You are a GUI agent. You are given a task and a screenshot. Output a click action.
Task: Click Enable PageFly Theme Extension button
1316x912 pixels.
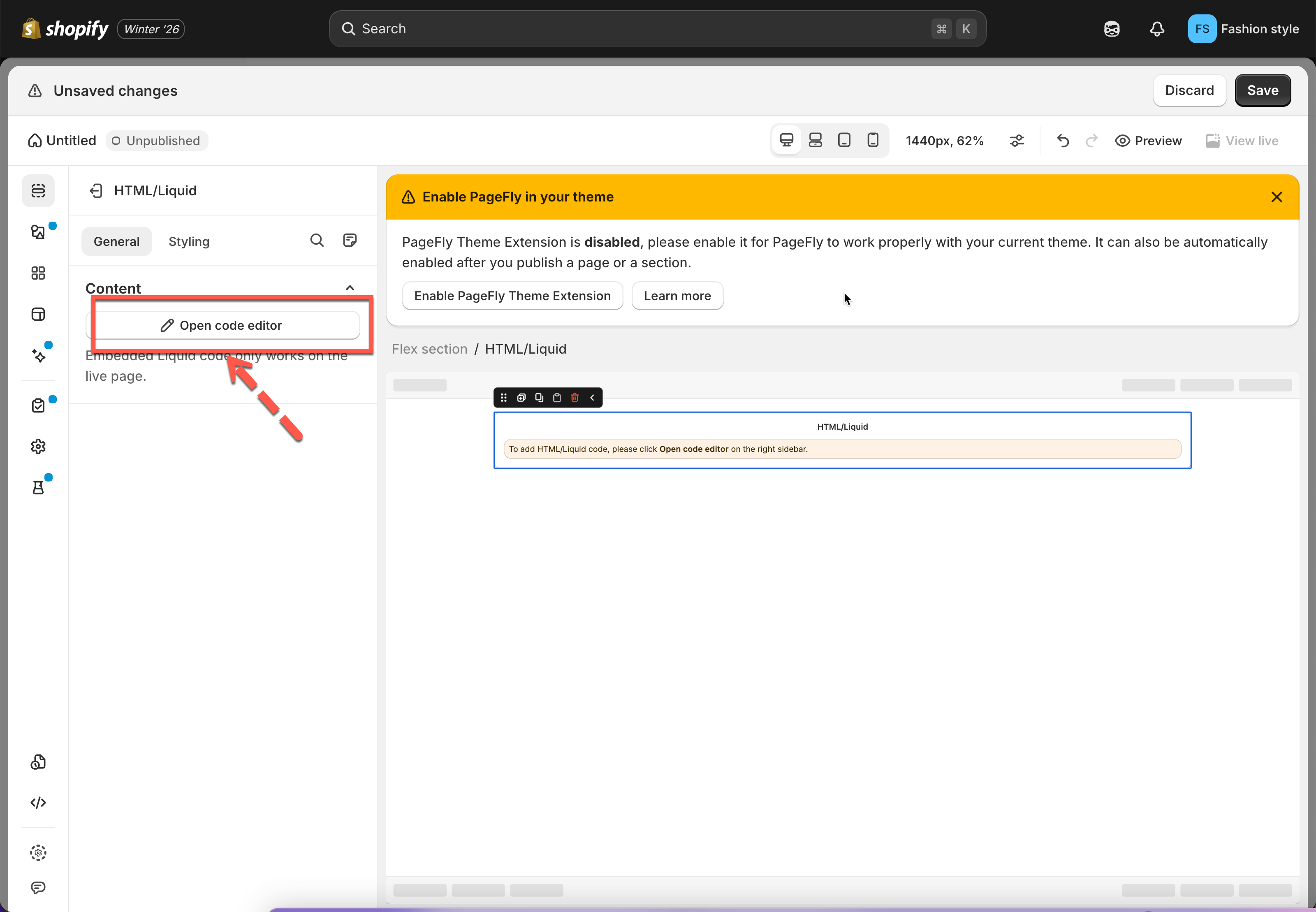point(512,296)
